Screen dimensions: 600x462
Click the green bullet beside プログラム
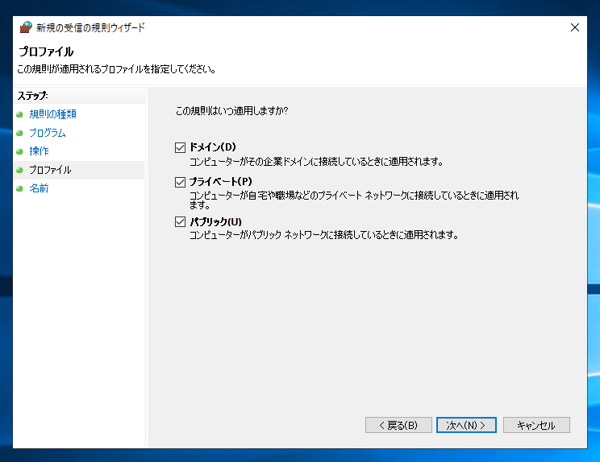pos(20,133)
